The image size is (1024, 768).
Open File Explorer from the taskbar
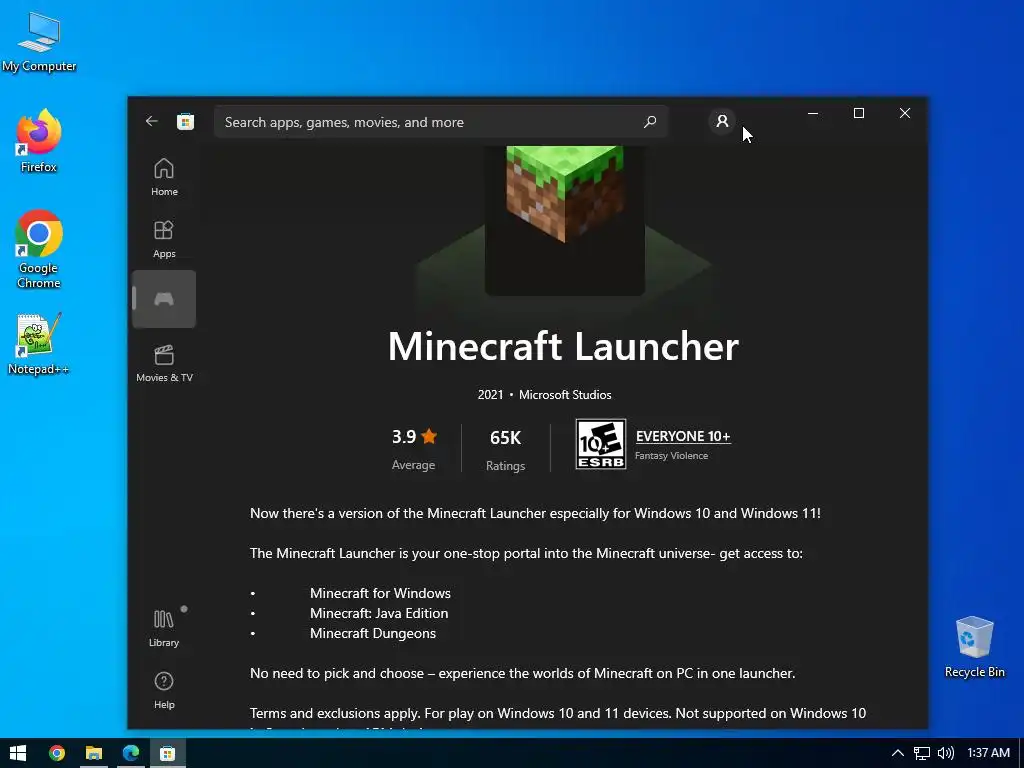click(93, 753)
